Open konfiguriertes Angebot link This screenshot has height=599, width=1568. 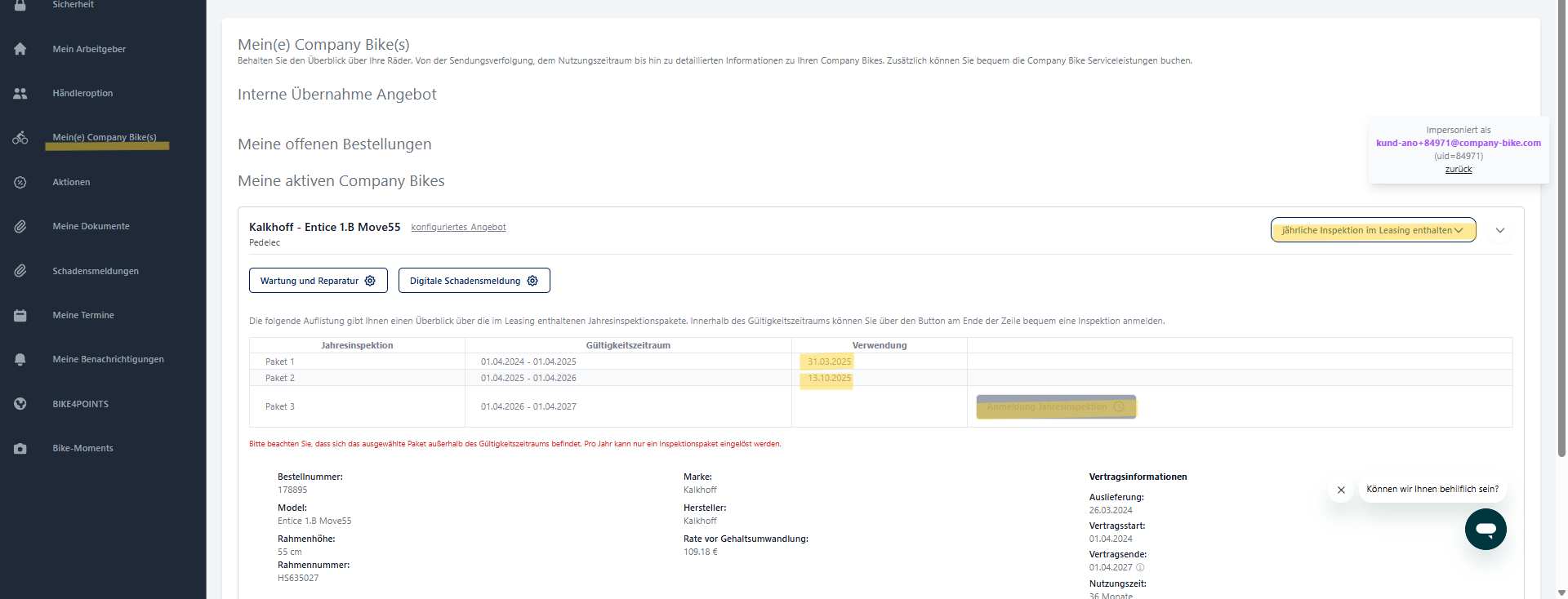pos(458,227)
